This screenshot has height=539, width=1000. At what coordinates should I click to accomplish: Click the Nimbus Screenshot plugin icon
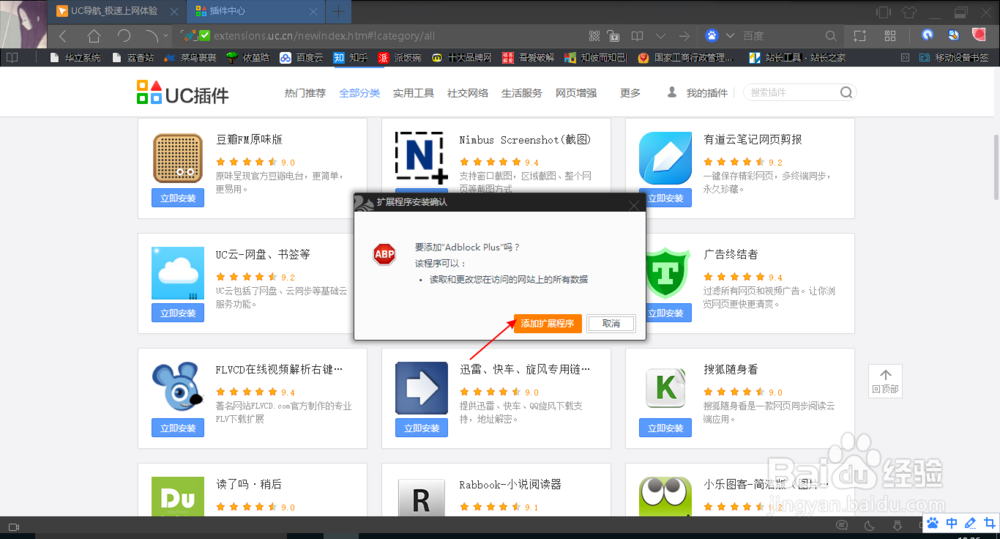421,158
